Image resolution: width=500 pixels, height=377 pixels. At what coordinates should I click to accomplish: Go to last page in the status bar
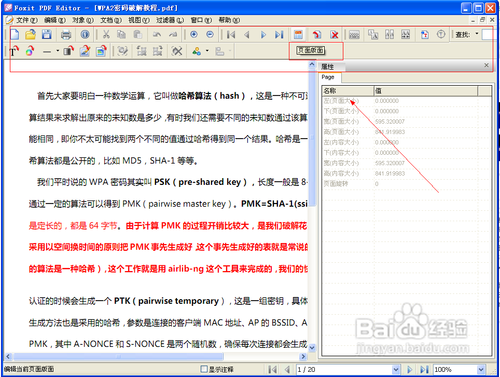point(424,369)
